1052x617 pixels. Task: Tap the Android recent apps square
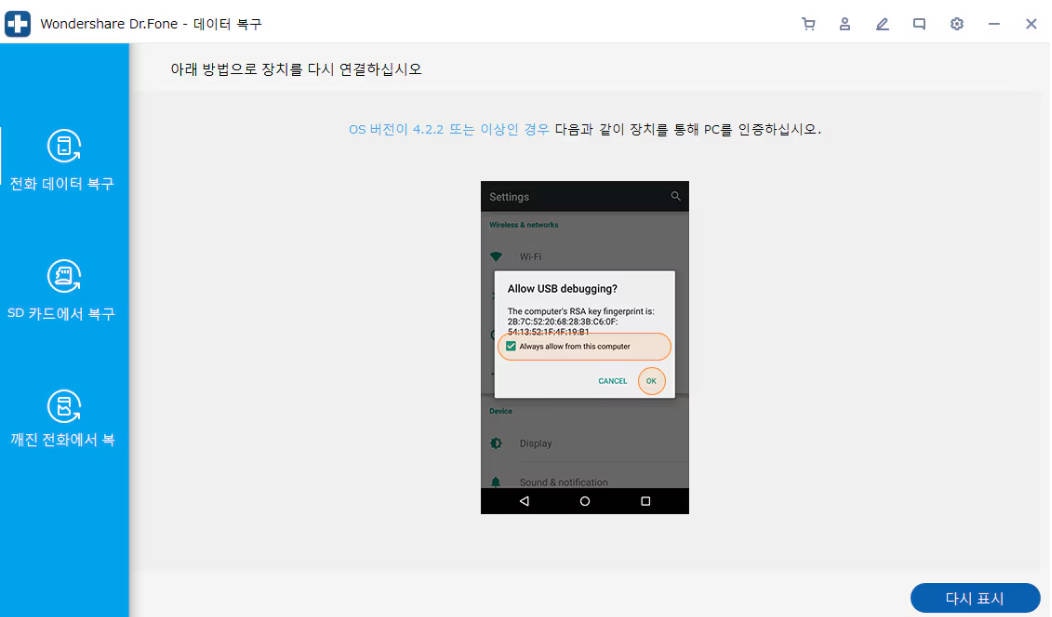pos(645,501)
